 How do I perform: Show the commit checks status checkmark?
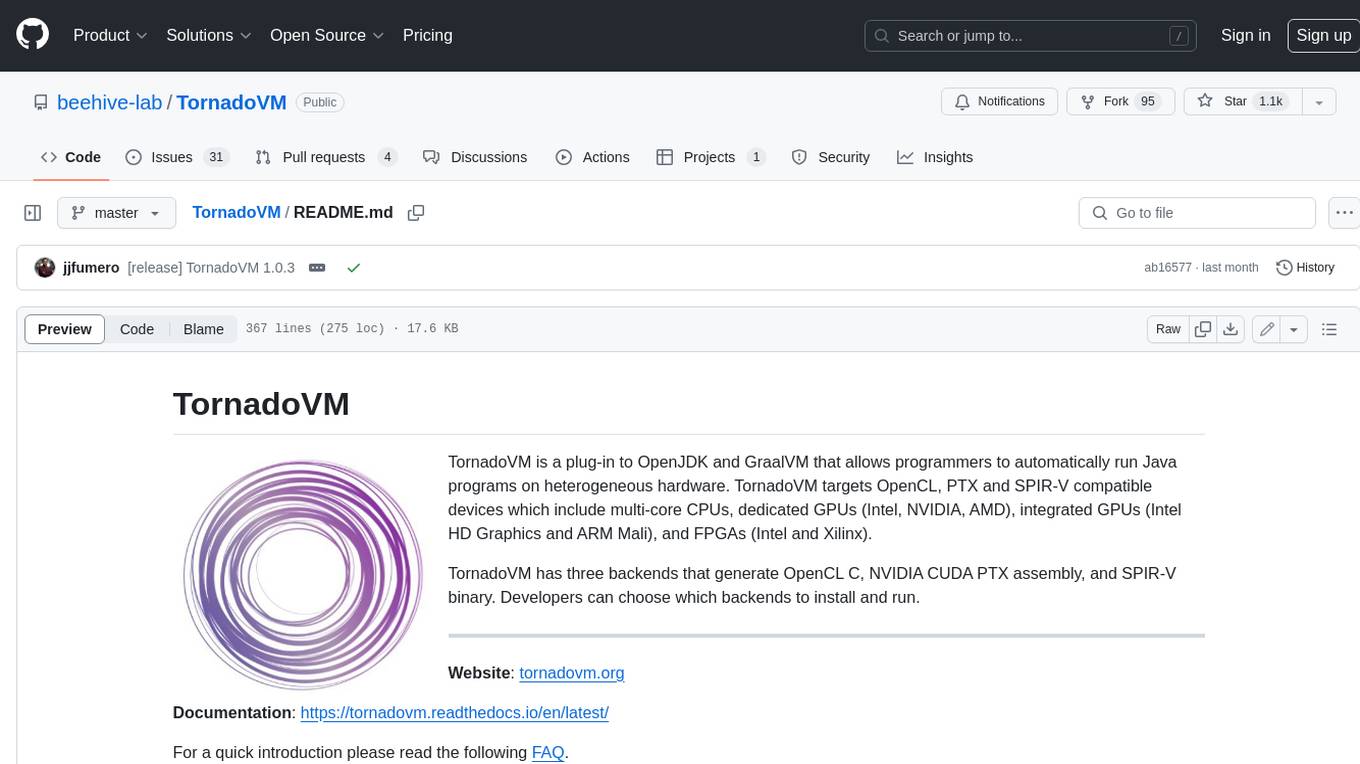(x=353, y=268)
